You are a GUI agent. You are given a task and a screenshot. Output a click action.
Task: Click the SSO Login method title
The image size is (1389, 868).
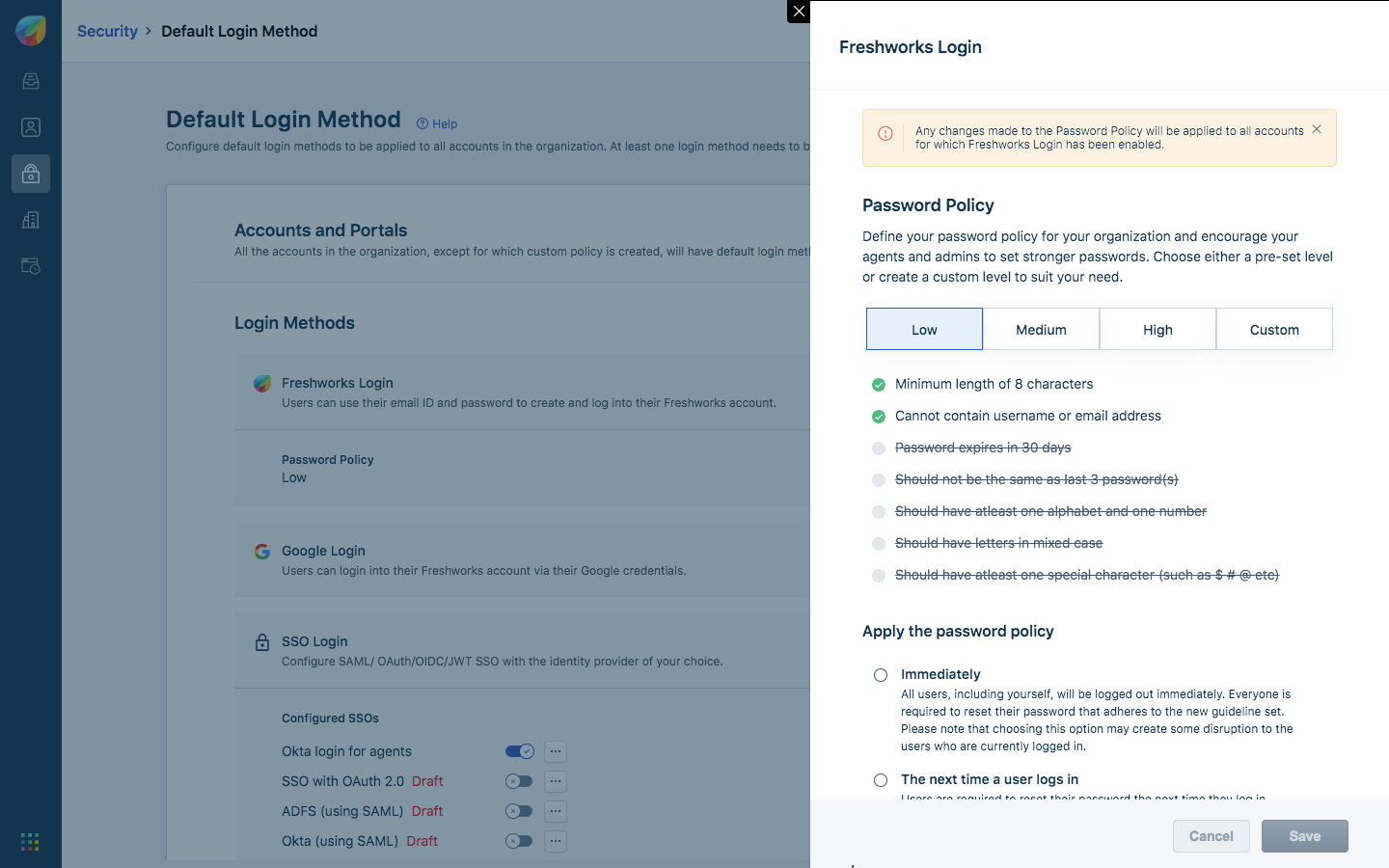tap(314, 641)
